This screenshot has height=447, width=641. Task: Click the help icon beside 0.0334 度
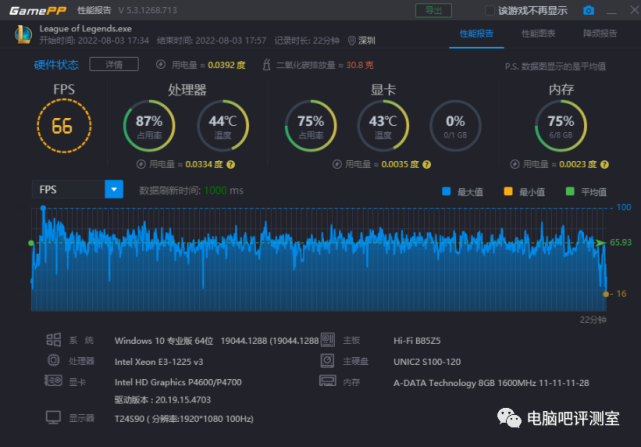pyautogui.click(x=231, y=164)
